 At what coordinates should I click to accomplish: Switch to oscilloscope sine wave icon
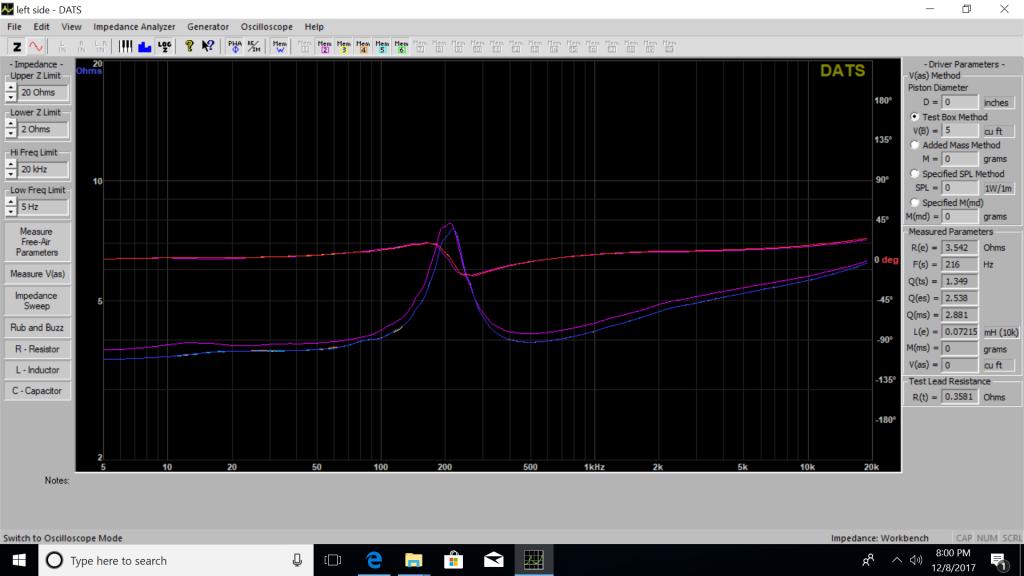tap(36, 46)
